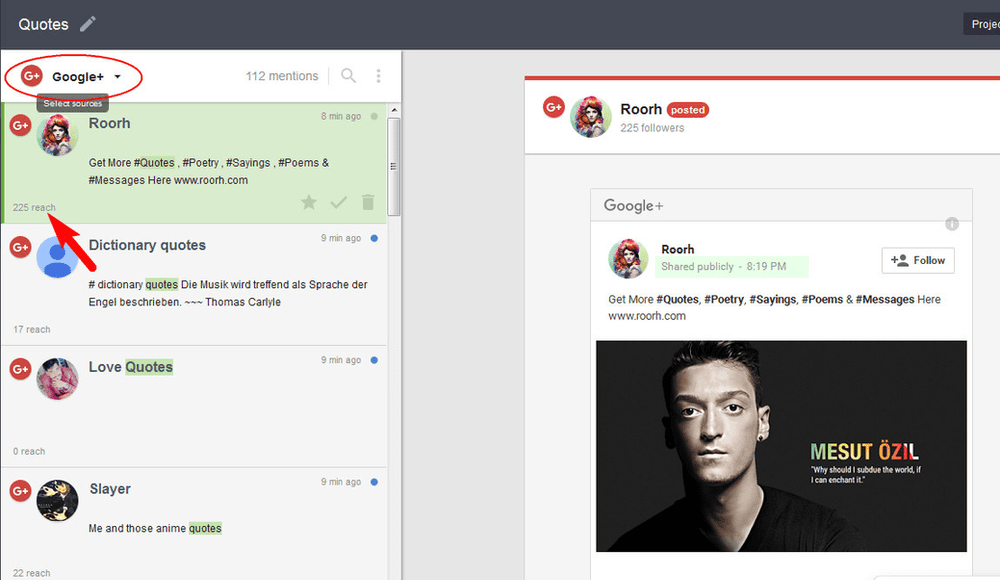Open the #Poetry hashtag in post
This screenshot has height=580, width=1000.
(724, 299)
